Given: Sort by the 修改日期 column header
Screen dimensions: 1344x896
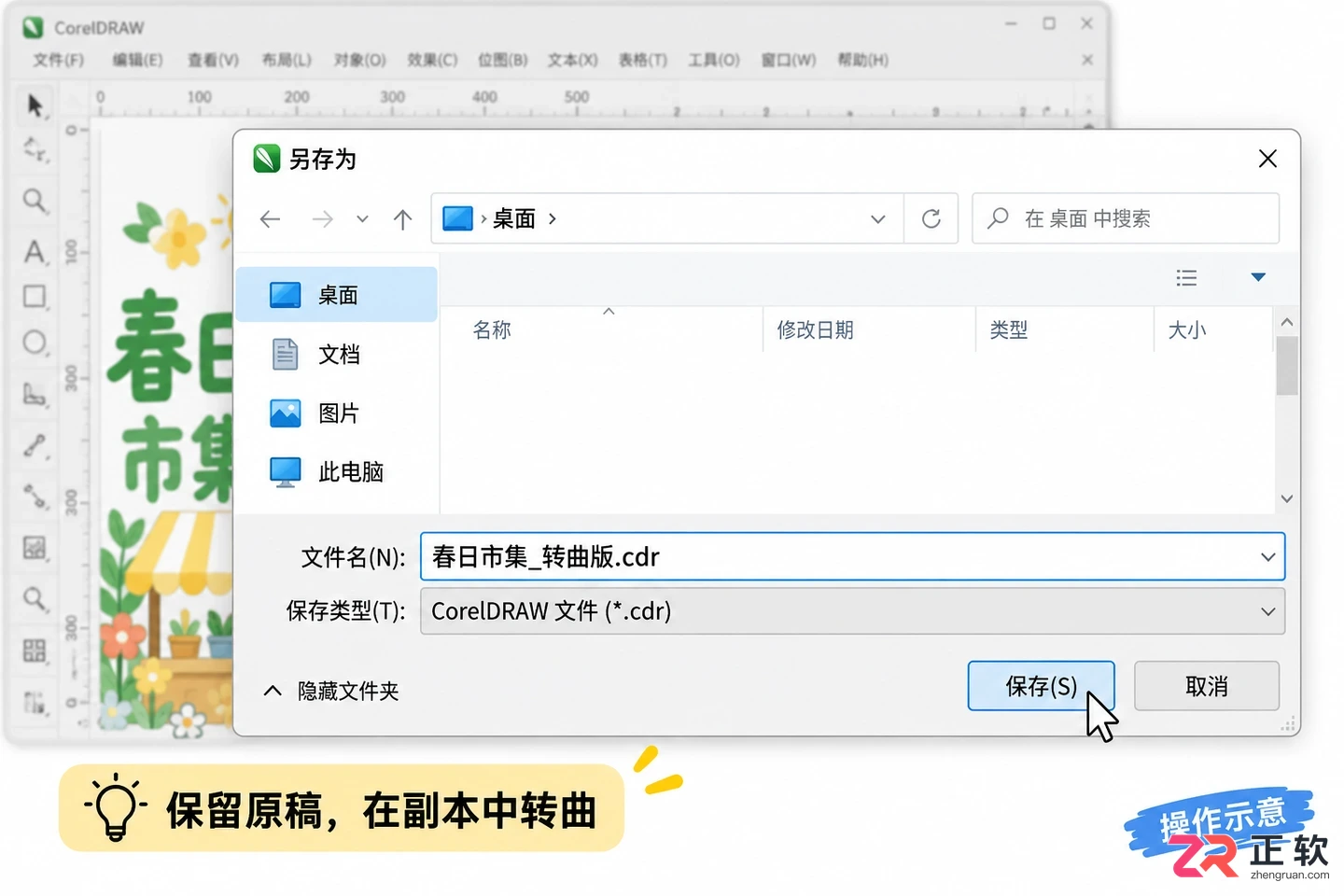Looking at the screenshot, I should tap(815, 330).
